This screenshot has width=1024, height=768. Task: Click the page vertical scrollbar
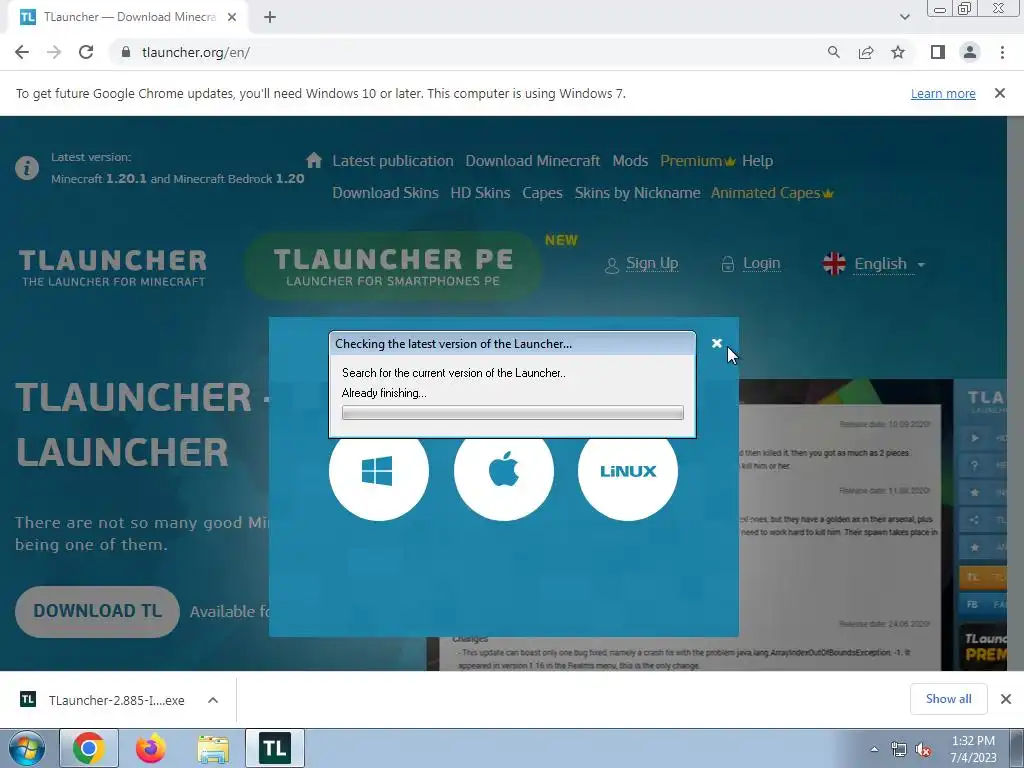[1015, 392]
